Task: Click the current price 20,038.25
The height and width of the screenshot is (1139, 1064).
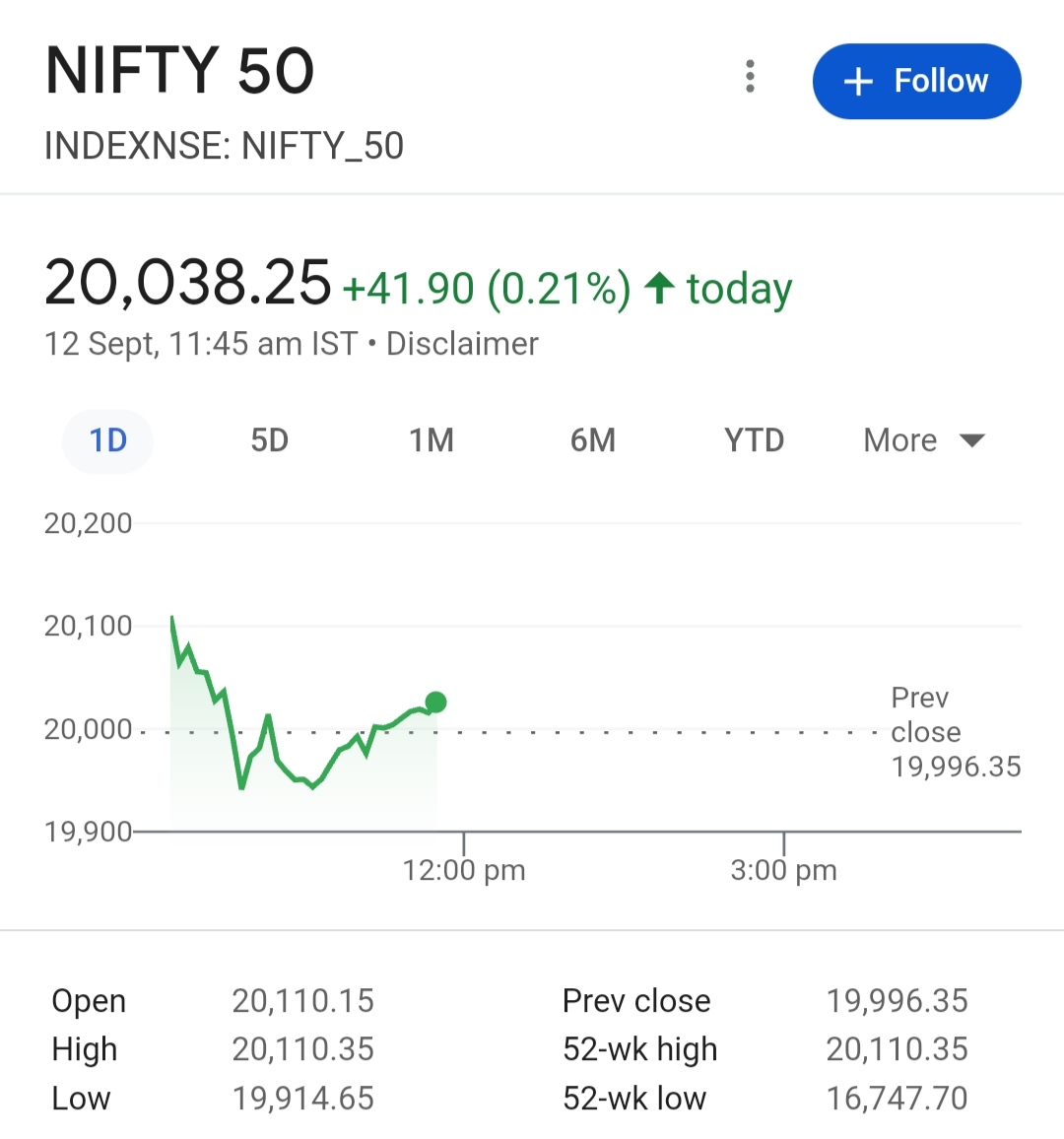Action: click(187, 283)
